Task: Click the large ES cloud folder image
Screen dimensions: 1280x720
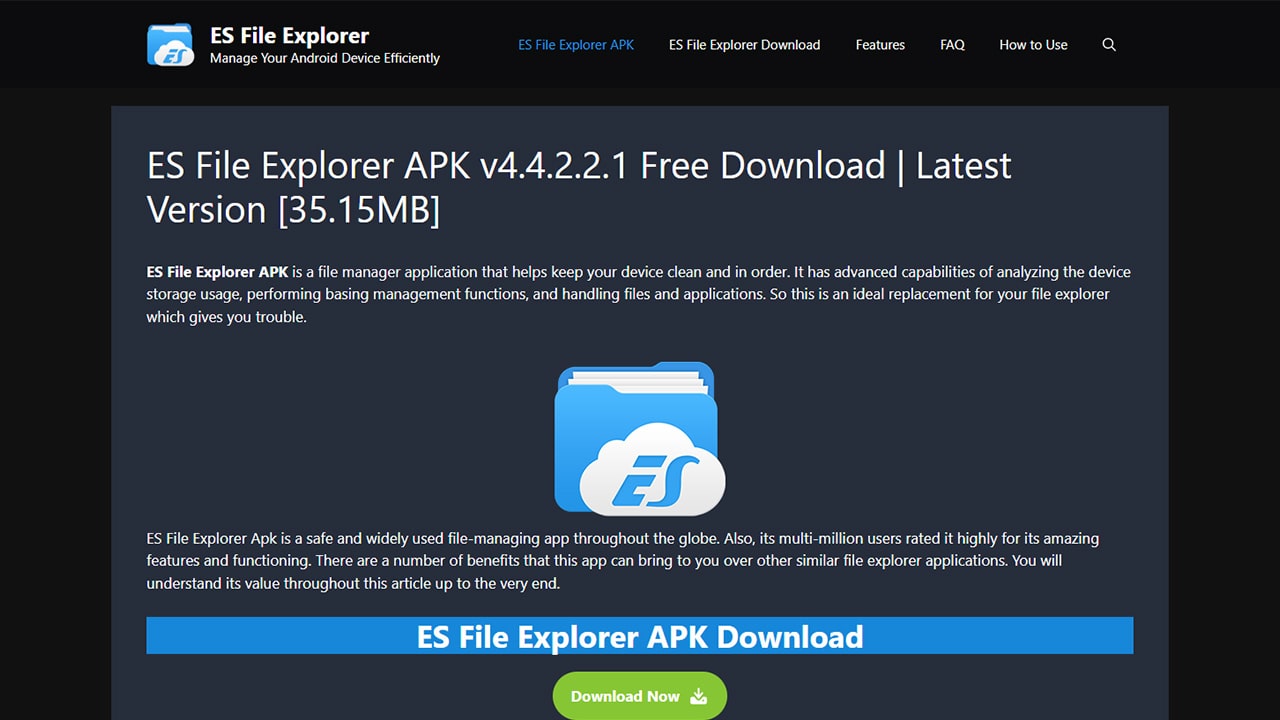Action: [640, 438]
